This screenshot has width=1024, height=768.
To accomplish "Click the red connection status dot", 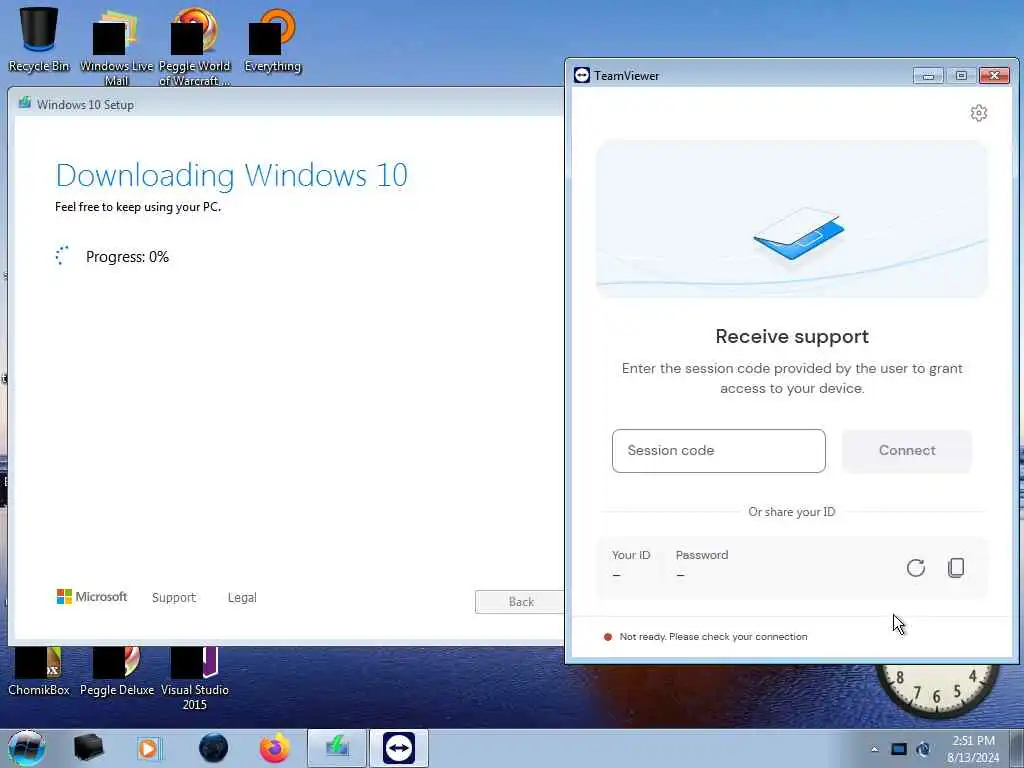I will [x=607, y=637].
